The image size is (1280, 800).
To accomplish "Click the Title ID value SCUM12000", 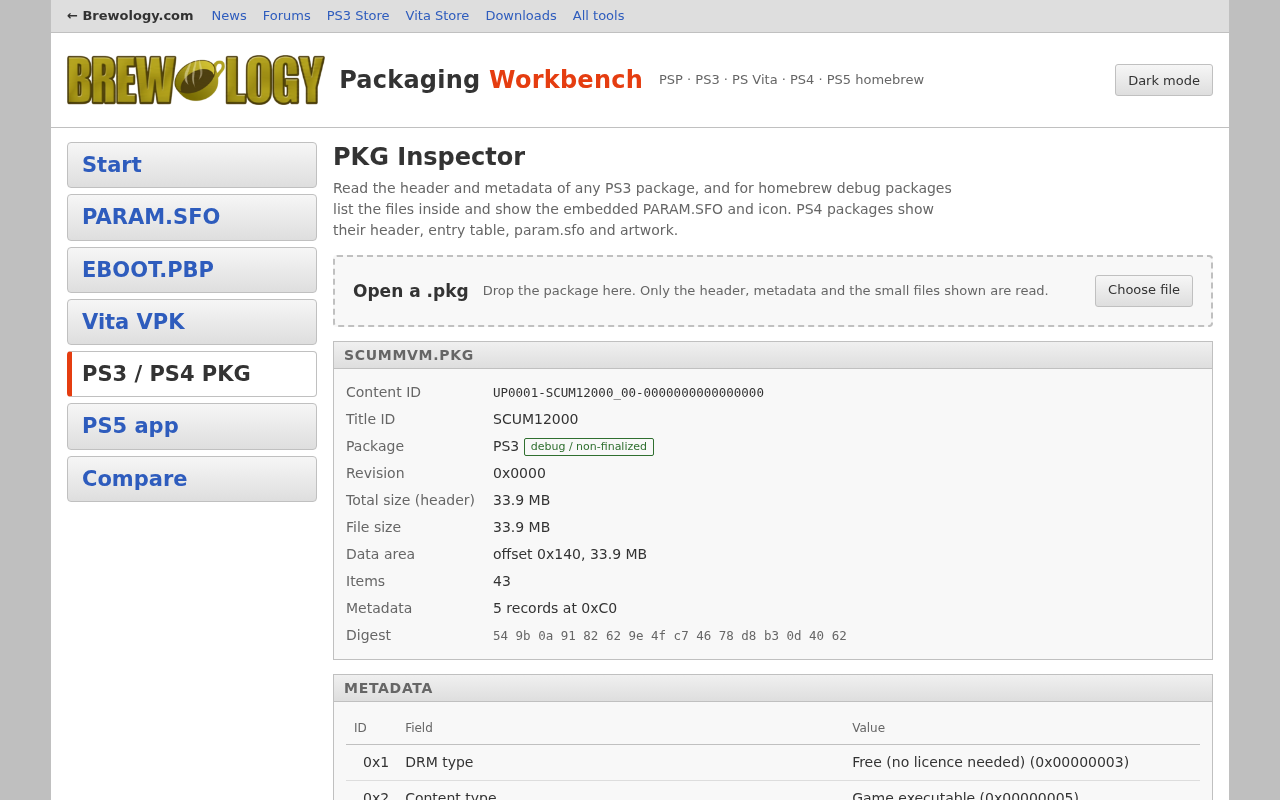I will tap(535, 419).
